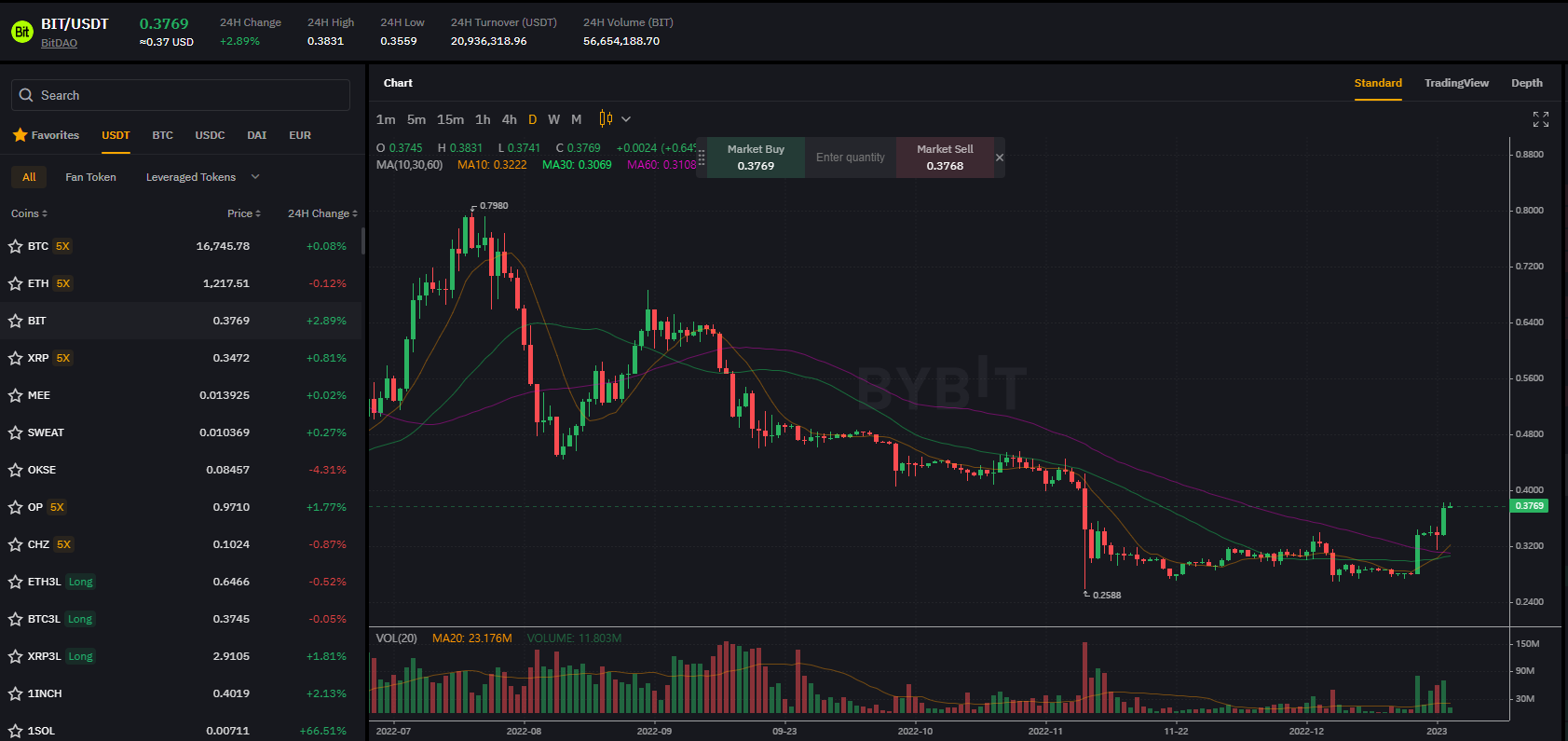
Task: Click the 0.2588 low price marker
Action: click(x=1107, y=595)
